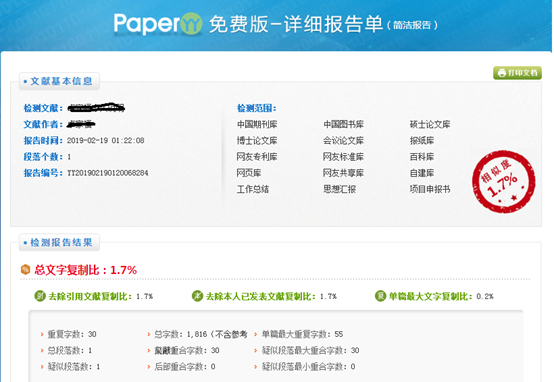This screenshot has width=554, height=382.
Task: Click the PaperYY logo in header
Action: point(158,24)
